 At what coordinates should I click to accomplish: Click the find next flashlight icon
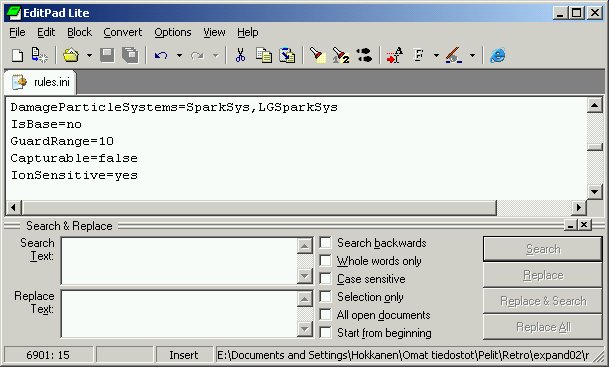pyautogui.click(x=341, y=55)
